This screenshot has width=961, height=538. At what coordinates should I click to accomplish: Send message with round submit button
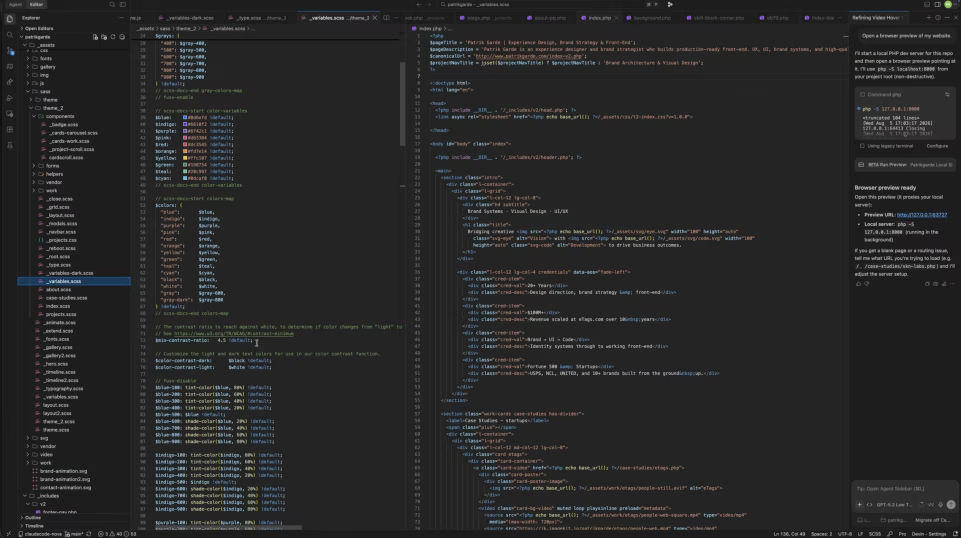(x=951, y=505)
